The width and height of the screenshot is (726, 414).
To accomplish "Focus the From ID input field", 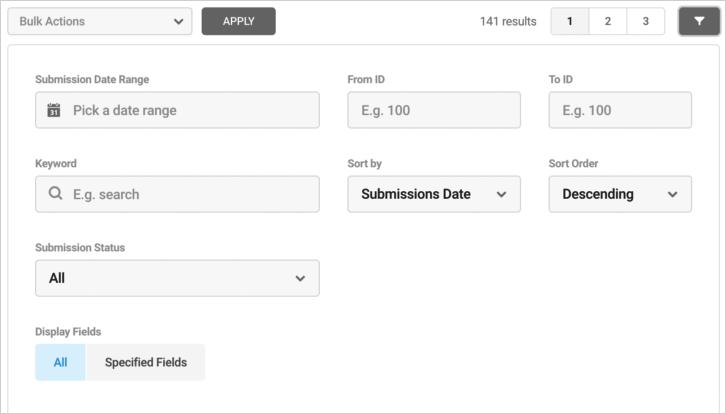I will pos(434,110).
